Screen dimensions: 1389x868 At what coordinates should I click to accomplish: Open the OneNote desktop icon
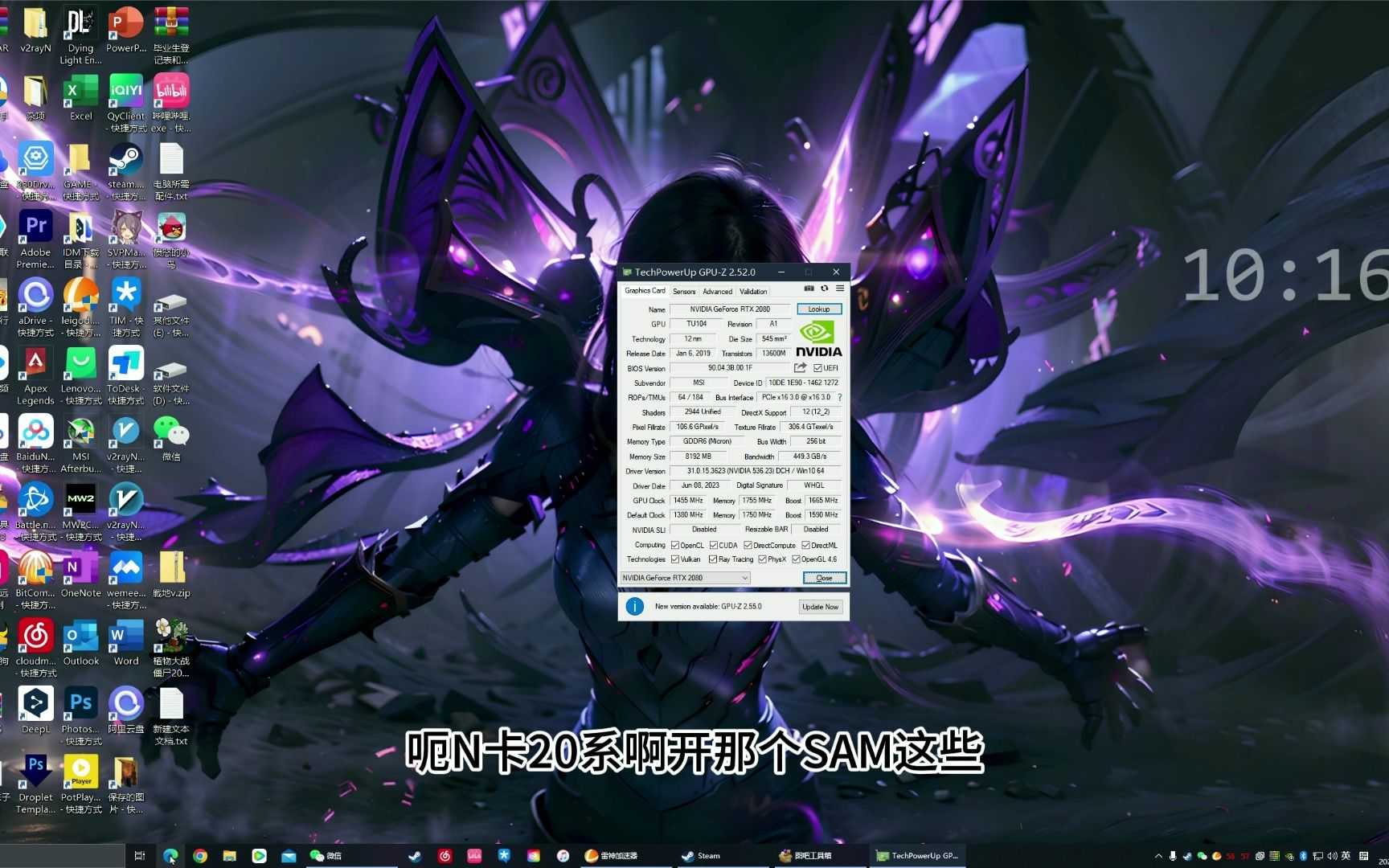point(80,574)
